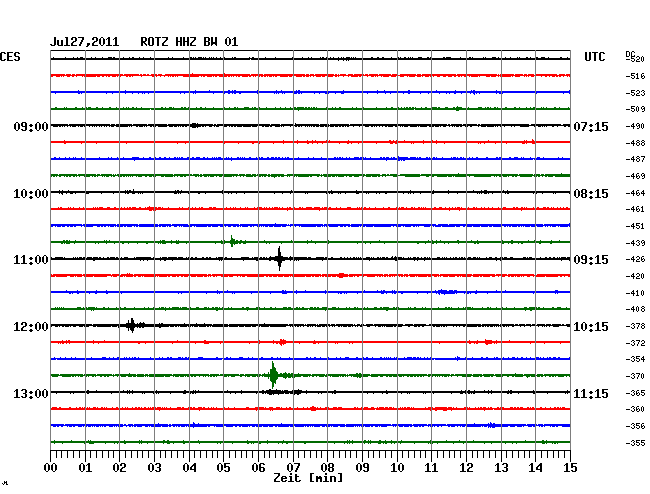Click the DC offset value "-408"
Screen dimensions: 650x494
point(635,309)
